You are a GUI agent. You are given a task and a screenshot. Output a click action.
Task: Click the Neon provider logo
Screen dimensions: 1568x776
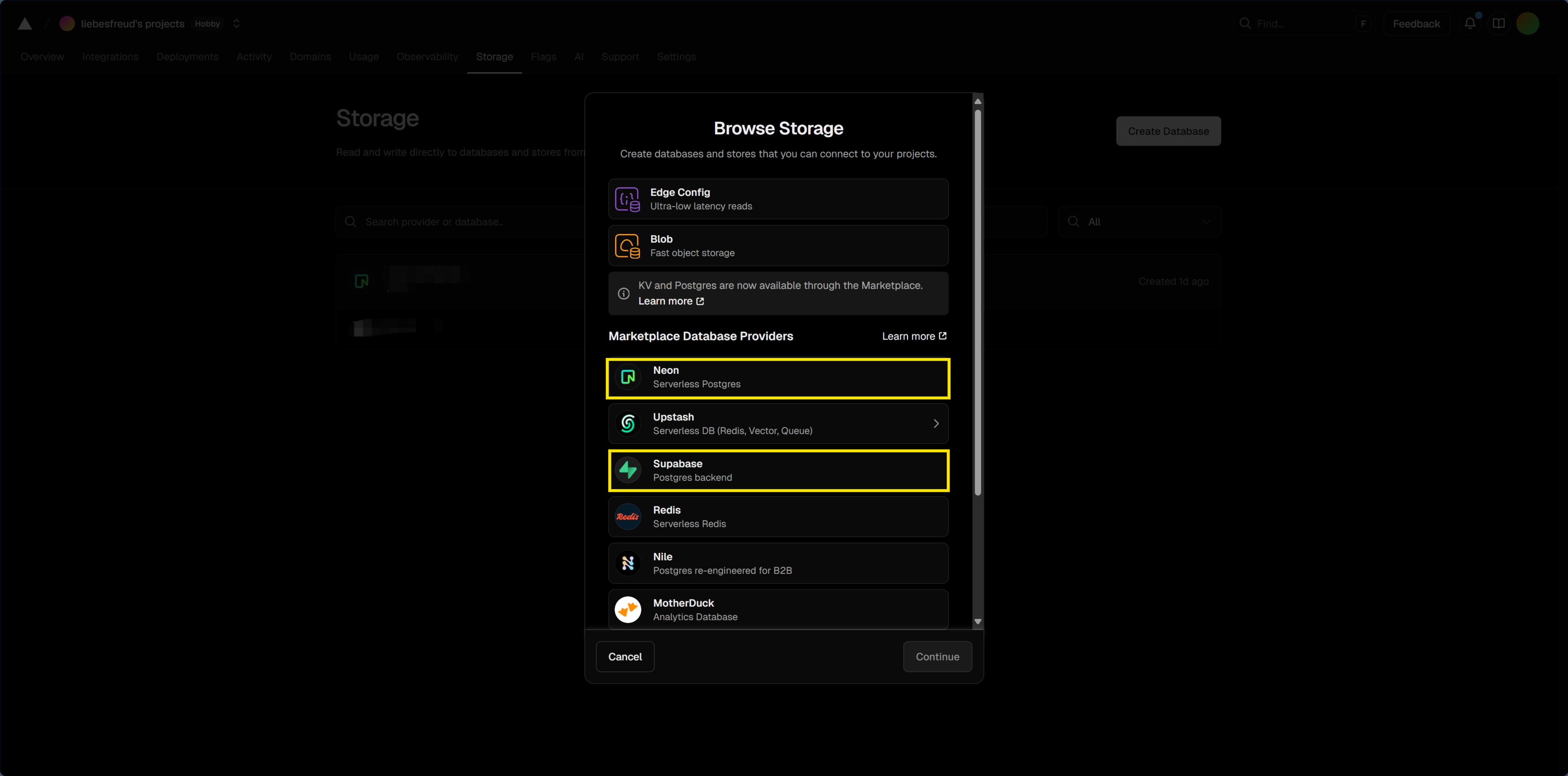(627, 378)
